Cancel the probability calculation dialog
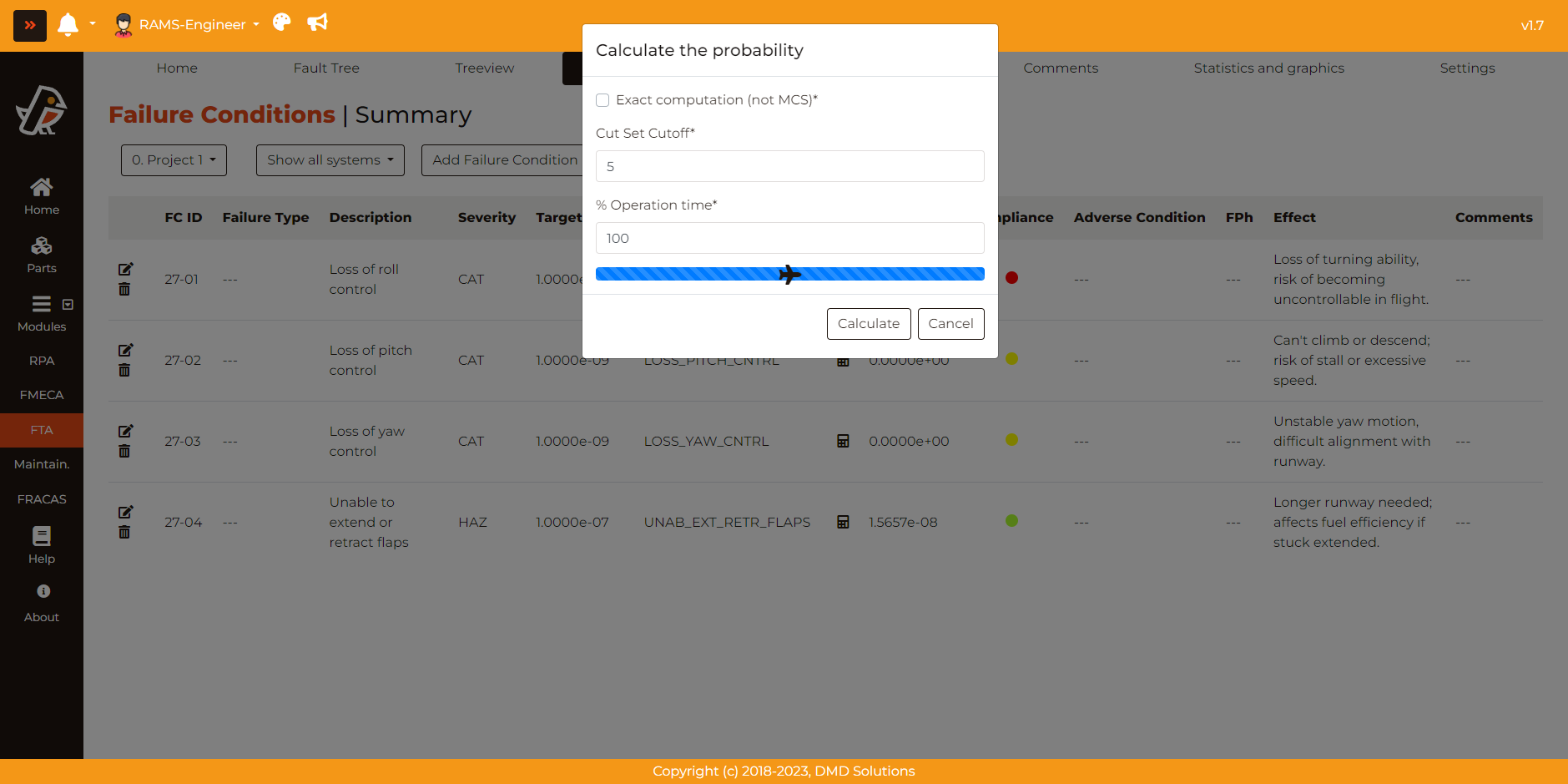 (x=950, y=324)
